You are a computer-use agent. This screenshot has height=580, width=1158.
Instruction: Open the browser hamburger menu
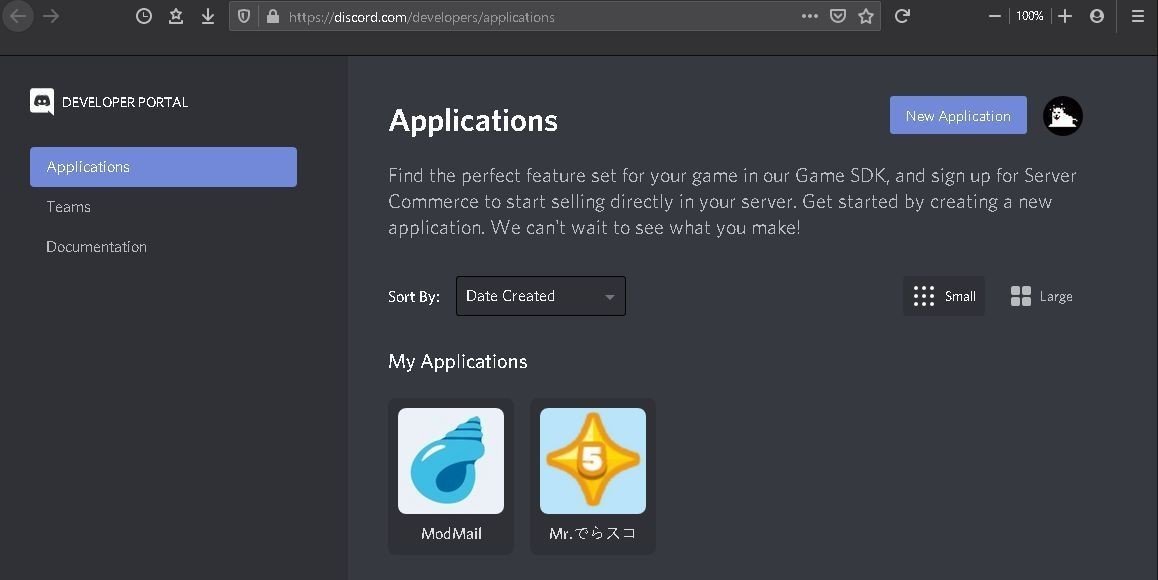1138,16
